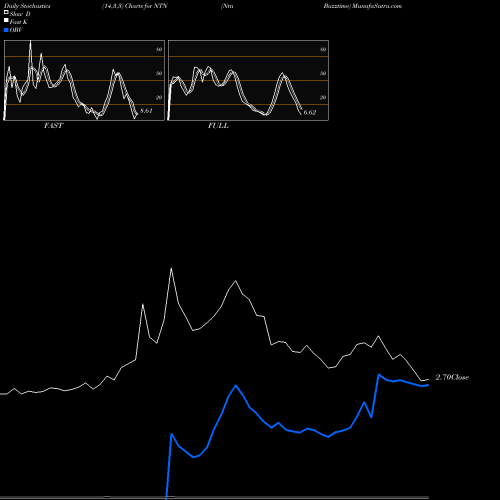The height and width of the screenshot is (500, 500).
Task: Click the Slow D legend swatch
Action: (x=6, y=13)
